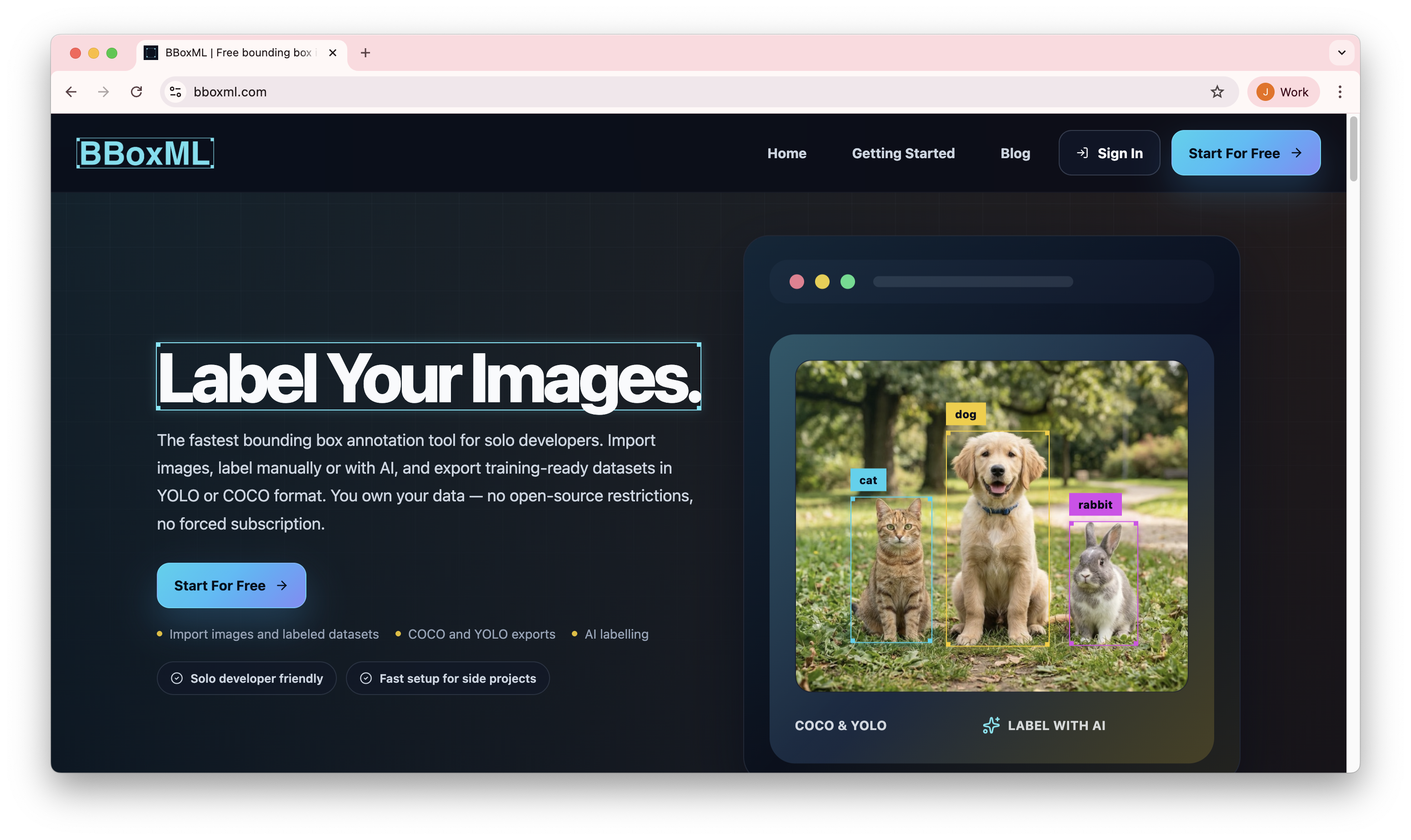Select the BBoxML browser tab
The image size is (1411, 840).
pos(238,53)
